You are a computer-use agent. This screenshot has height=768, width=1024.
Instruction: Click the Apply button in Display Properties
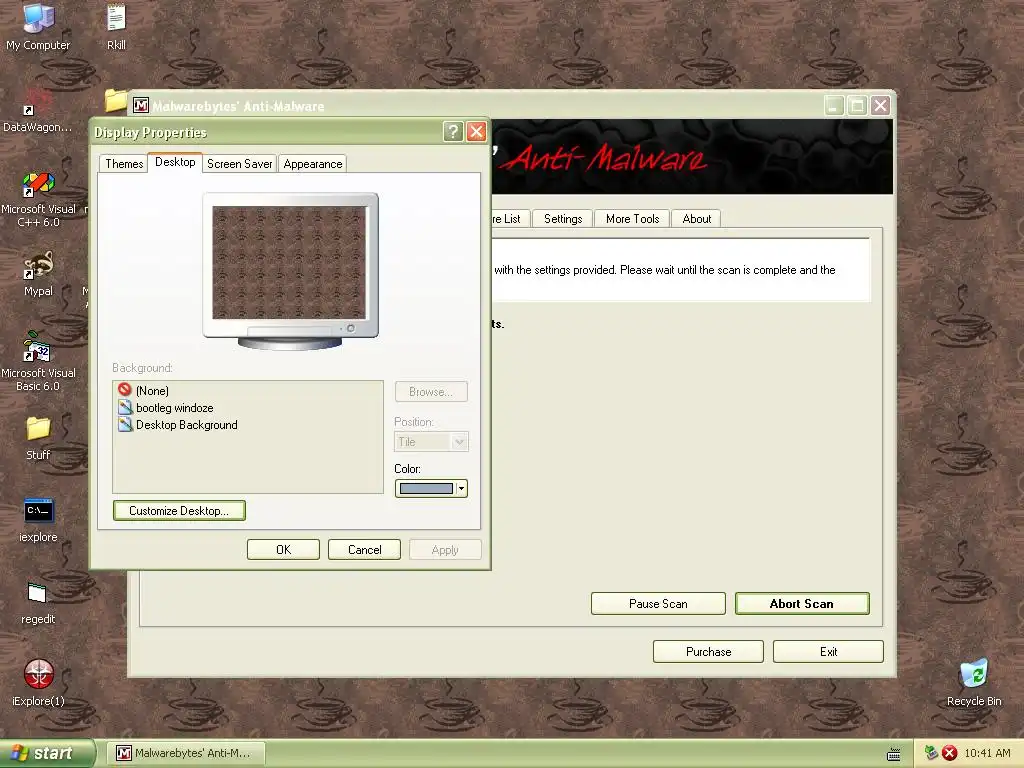tap(445, 550)
